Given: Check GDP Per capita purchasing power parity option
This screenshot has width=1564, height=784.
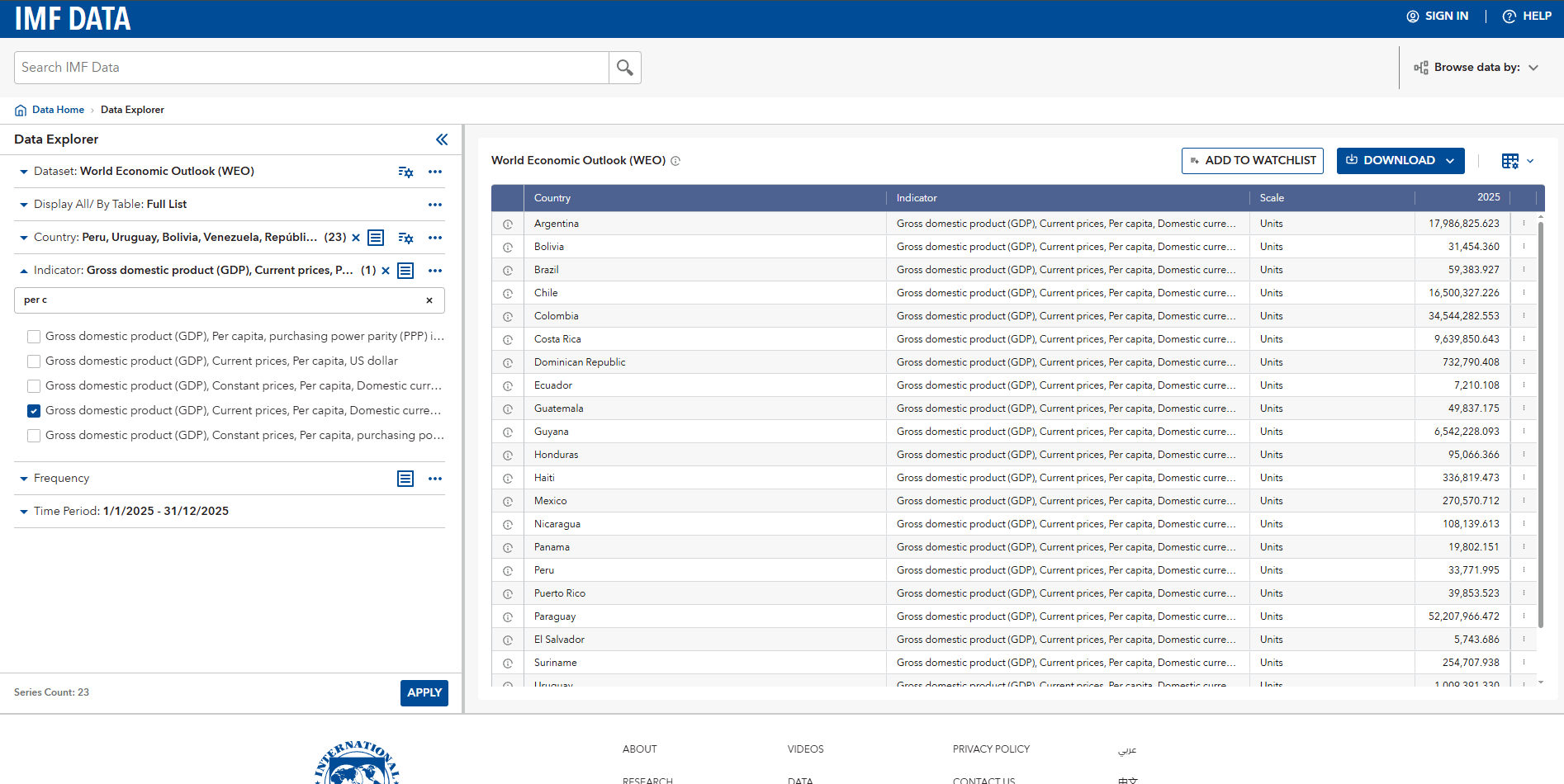Looking at the screenshot, I should [34, 337].
